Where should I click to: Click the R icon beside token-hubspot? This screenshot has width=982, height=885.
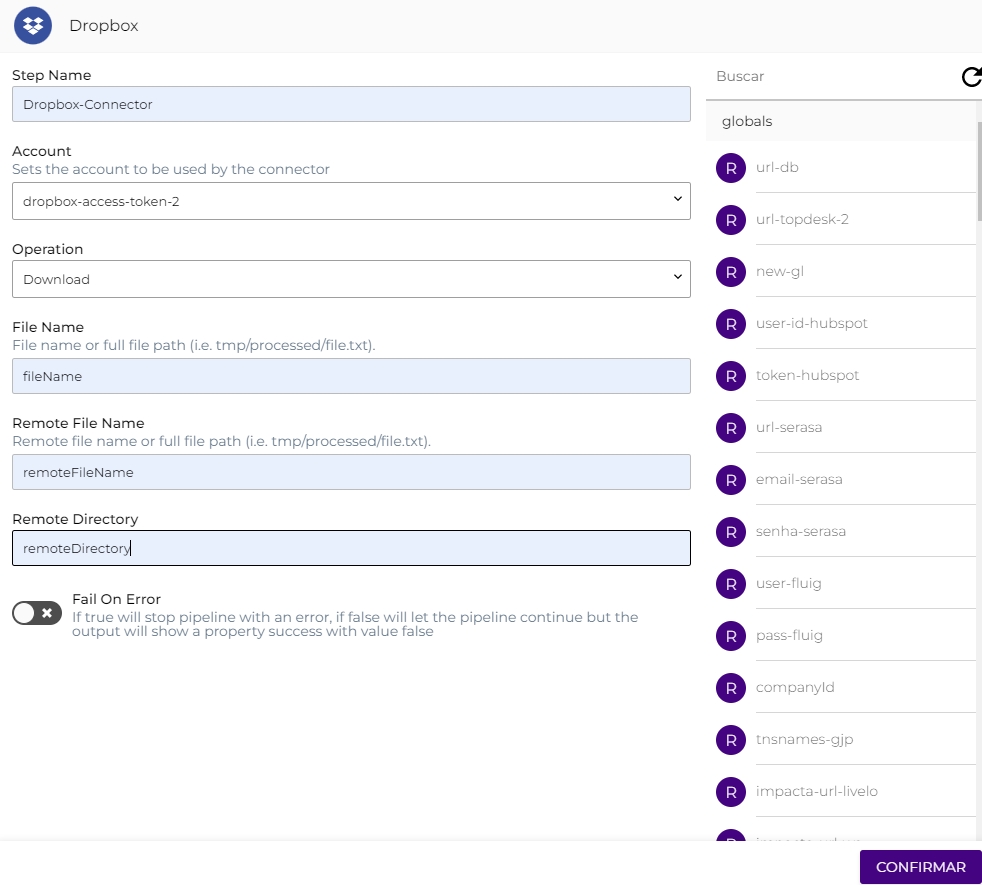732,376
